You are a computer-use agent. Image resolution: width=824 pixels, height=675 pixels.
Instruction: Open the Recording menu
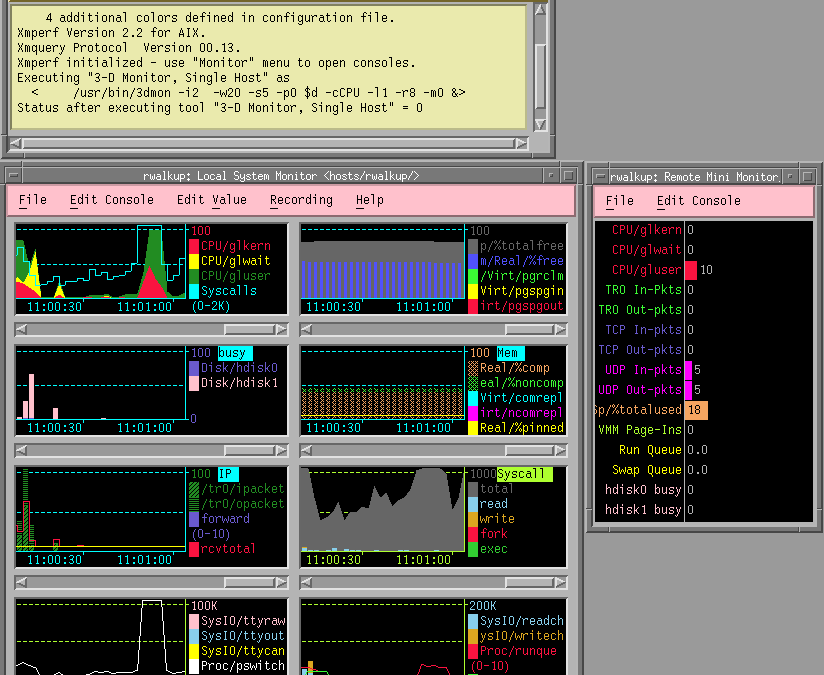pyautogui.click(x=301, y=200)
